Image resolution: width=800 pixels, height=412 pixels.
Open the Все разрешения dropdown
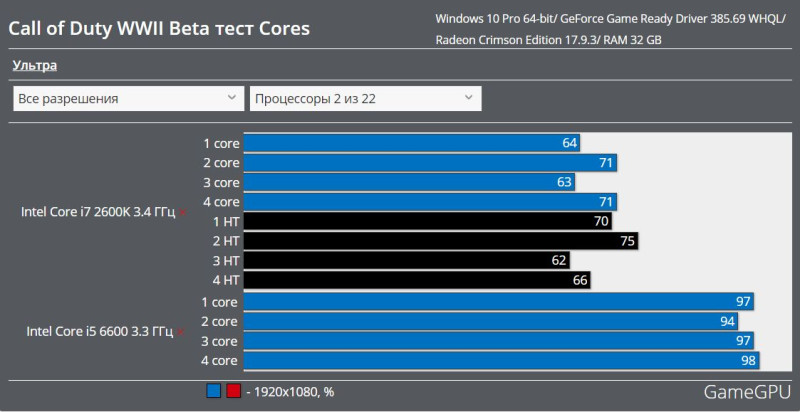128,98
